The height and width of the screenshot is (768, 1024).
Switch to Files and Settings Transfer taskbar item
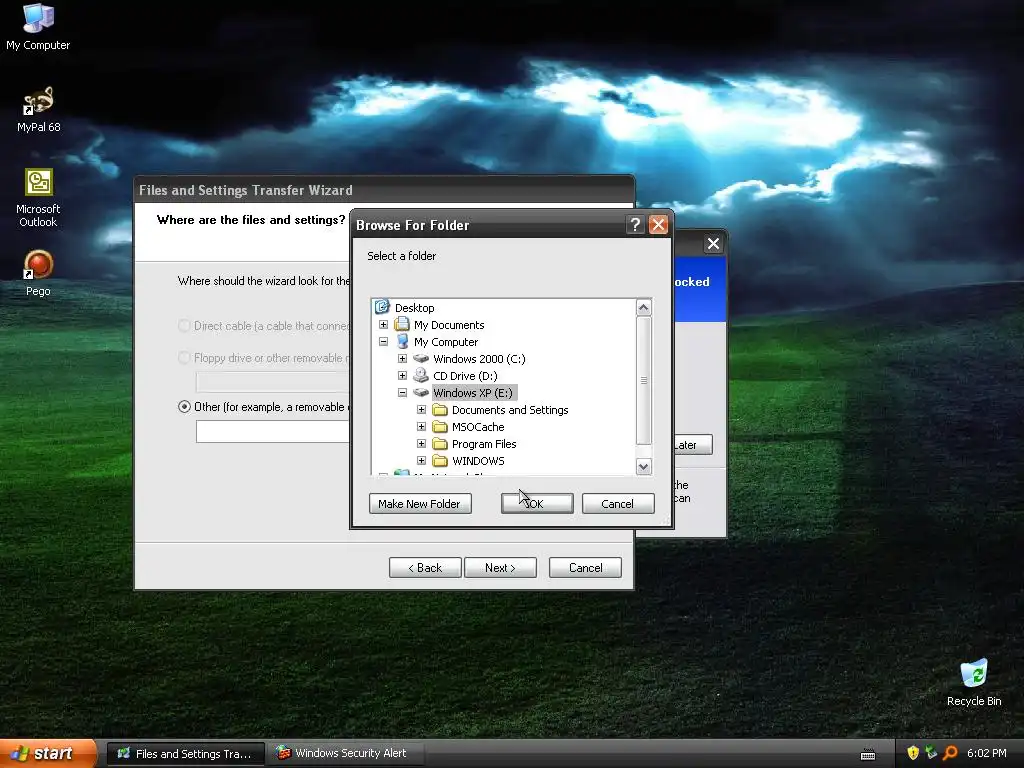[x=185, y=754]
